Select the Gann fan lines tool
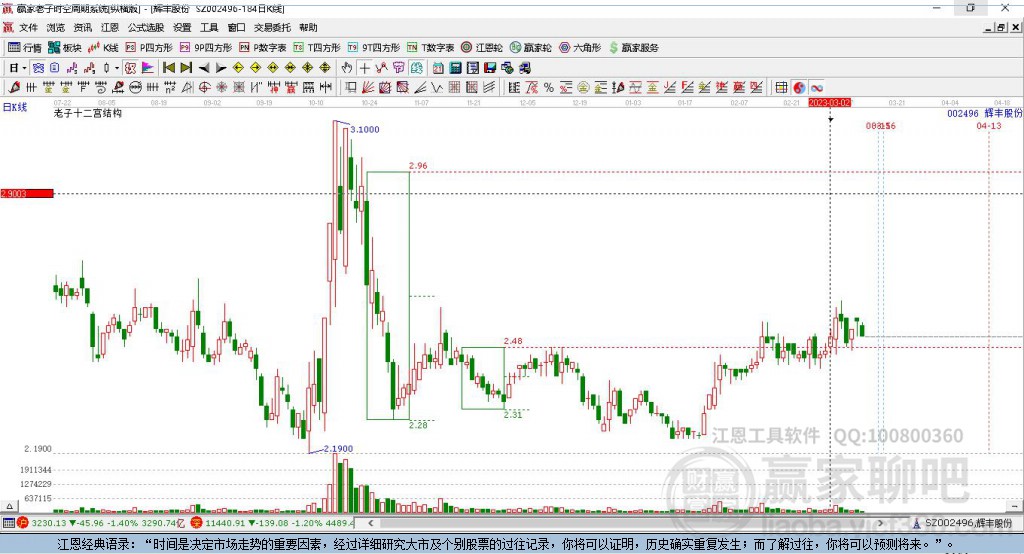 368,88
